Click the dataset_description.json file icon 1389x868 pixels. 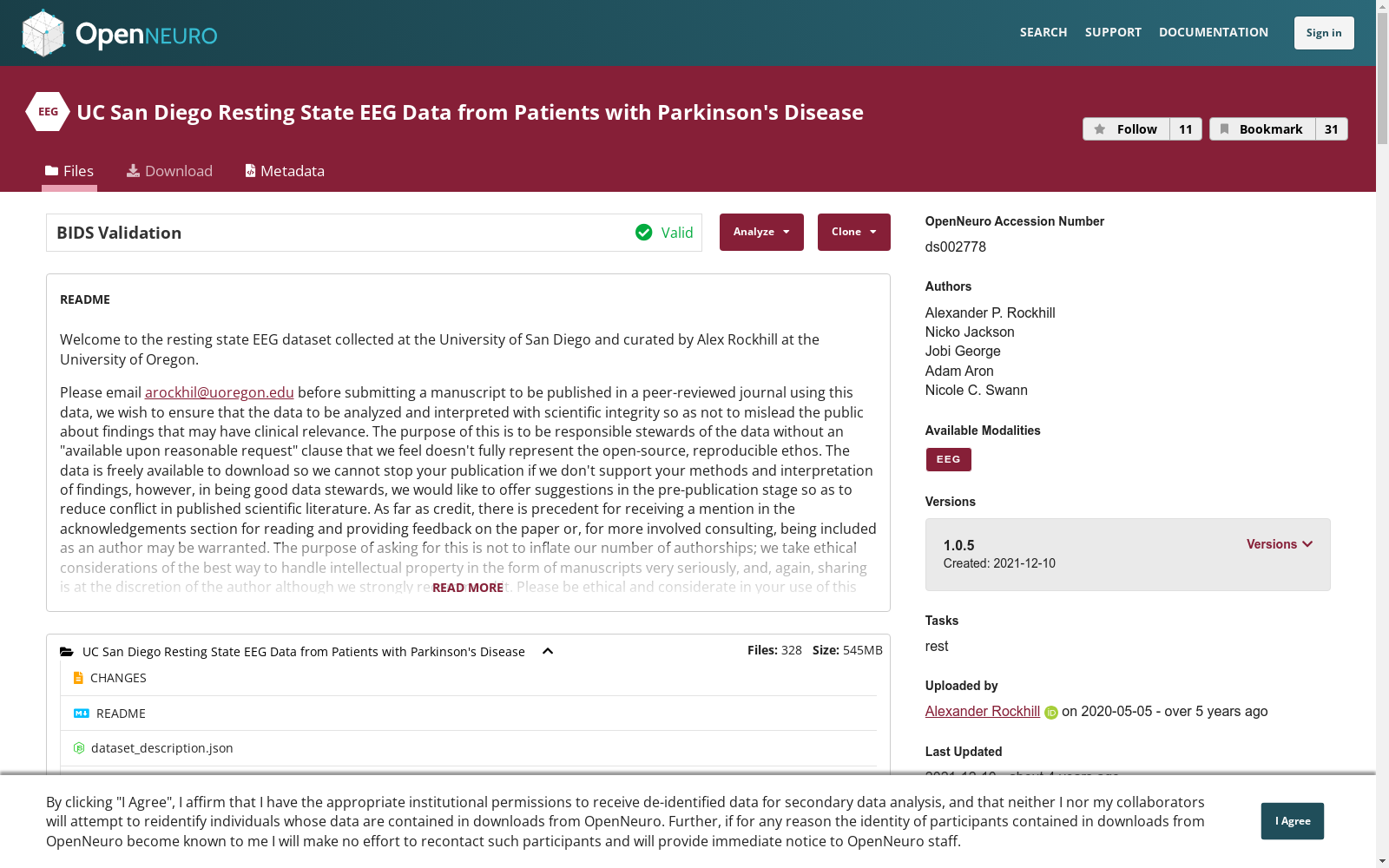[x=79, y=748]
